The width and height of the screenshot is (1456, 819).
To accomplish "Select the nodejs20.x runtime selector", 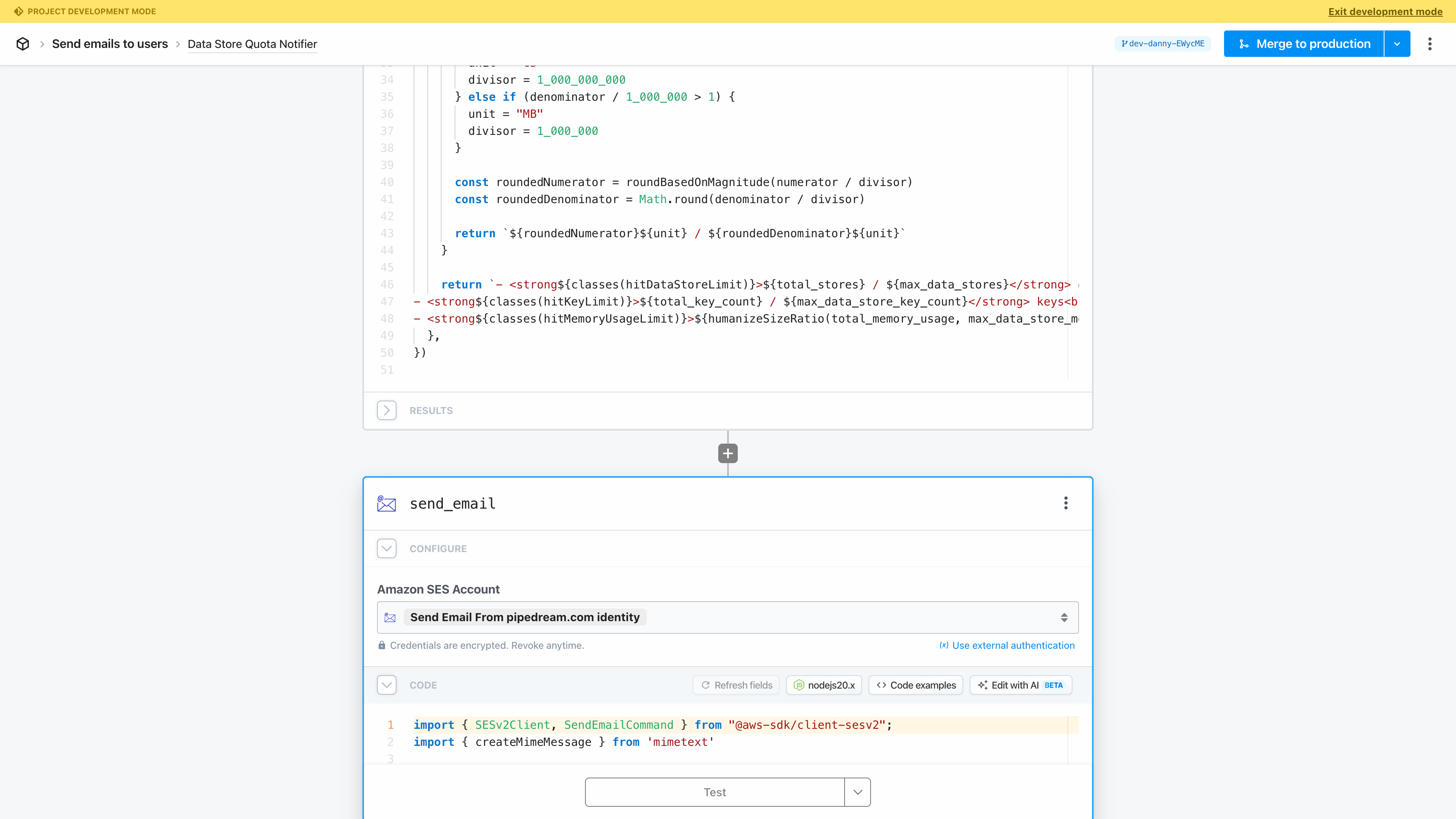I will 824,685.
